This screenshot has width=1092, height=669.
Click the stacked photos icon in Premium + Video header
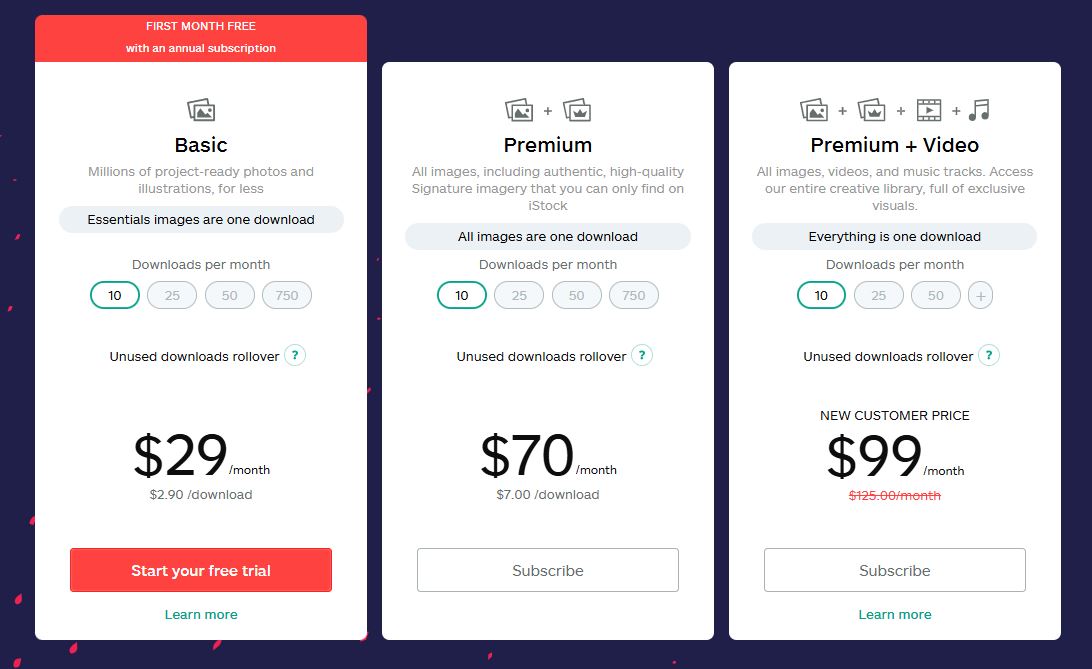[x=812, y=108]
